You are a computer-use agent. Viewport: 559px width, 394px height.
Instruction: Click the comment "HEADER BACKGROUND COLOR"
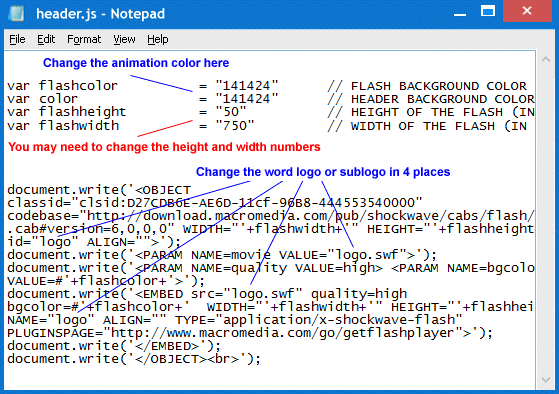(x=442, y=99)
